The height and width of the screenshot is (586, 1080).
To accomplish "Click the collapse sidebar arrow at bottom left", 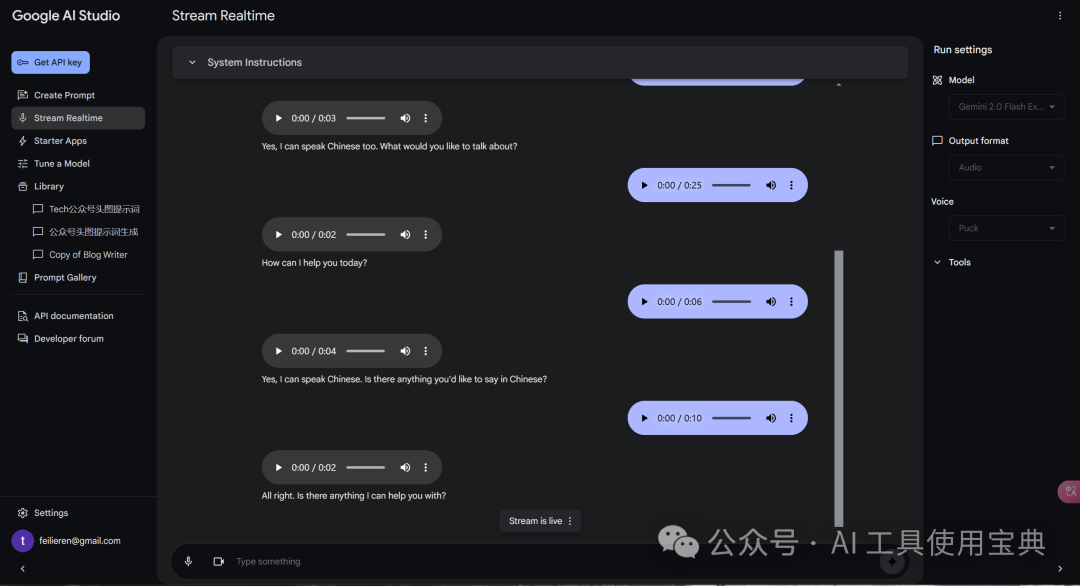I will [x=22, y=569].
